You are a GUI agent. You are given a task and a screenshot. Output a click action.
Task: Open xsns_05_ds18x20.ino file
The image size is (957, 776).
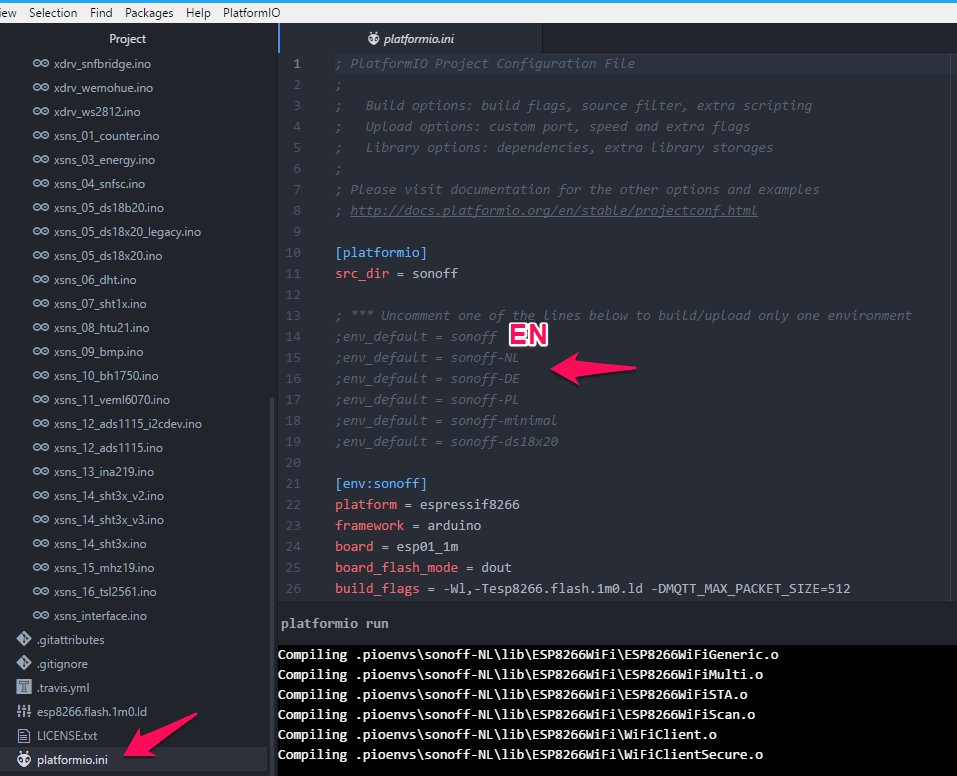pos(108,256)
